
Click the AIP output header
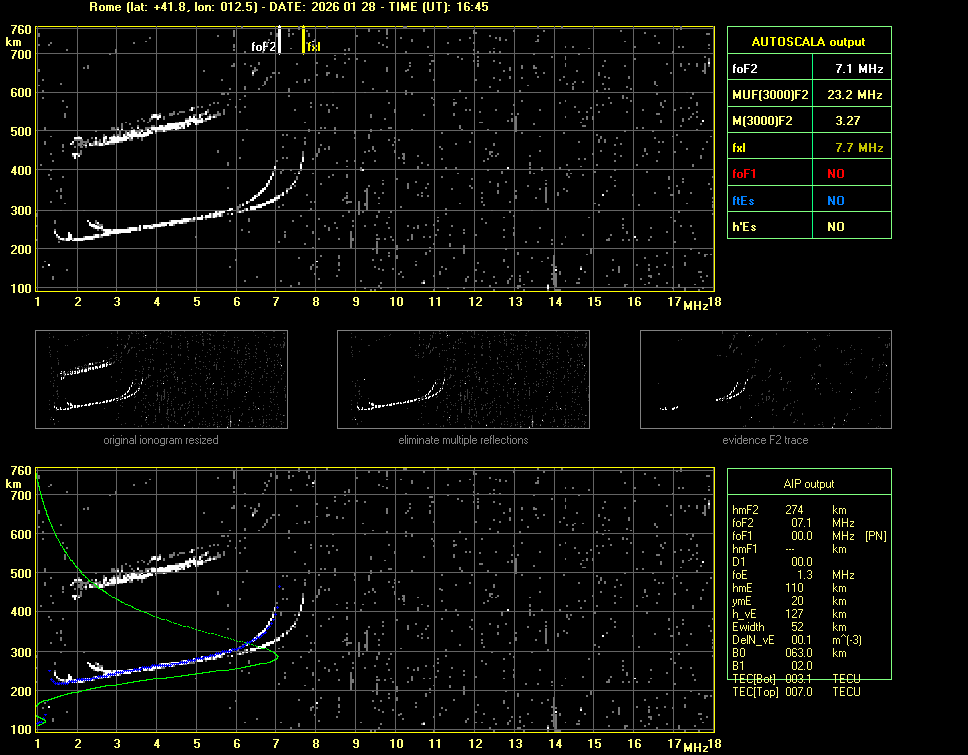click(808, 484)
